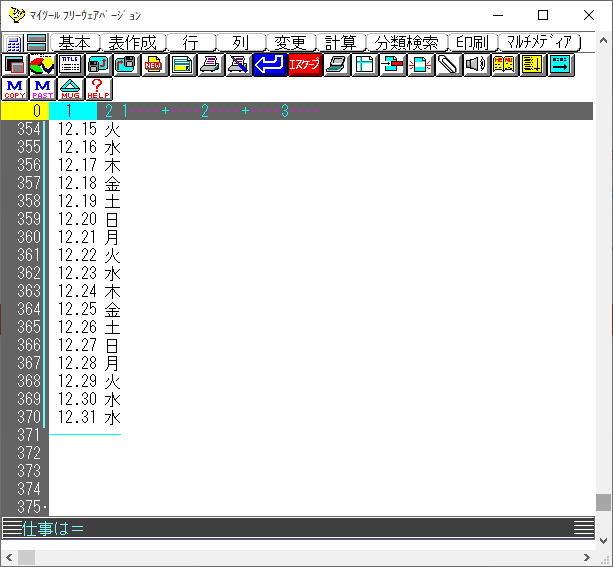Screen dimensions: 613x567
Task: Click the cell 12.28 月
Action: tap(89, 363)
